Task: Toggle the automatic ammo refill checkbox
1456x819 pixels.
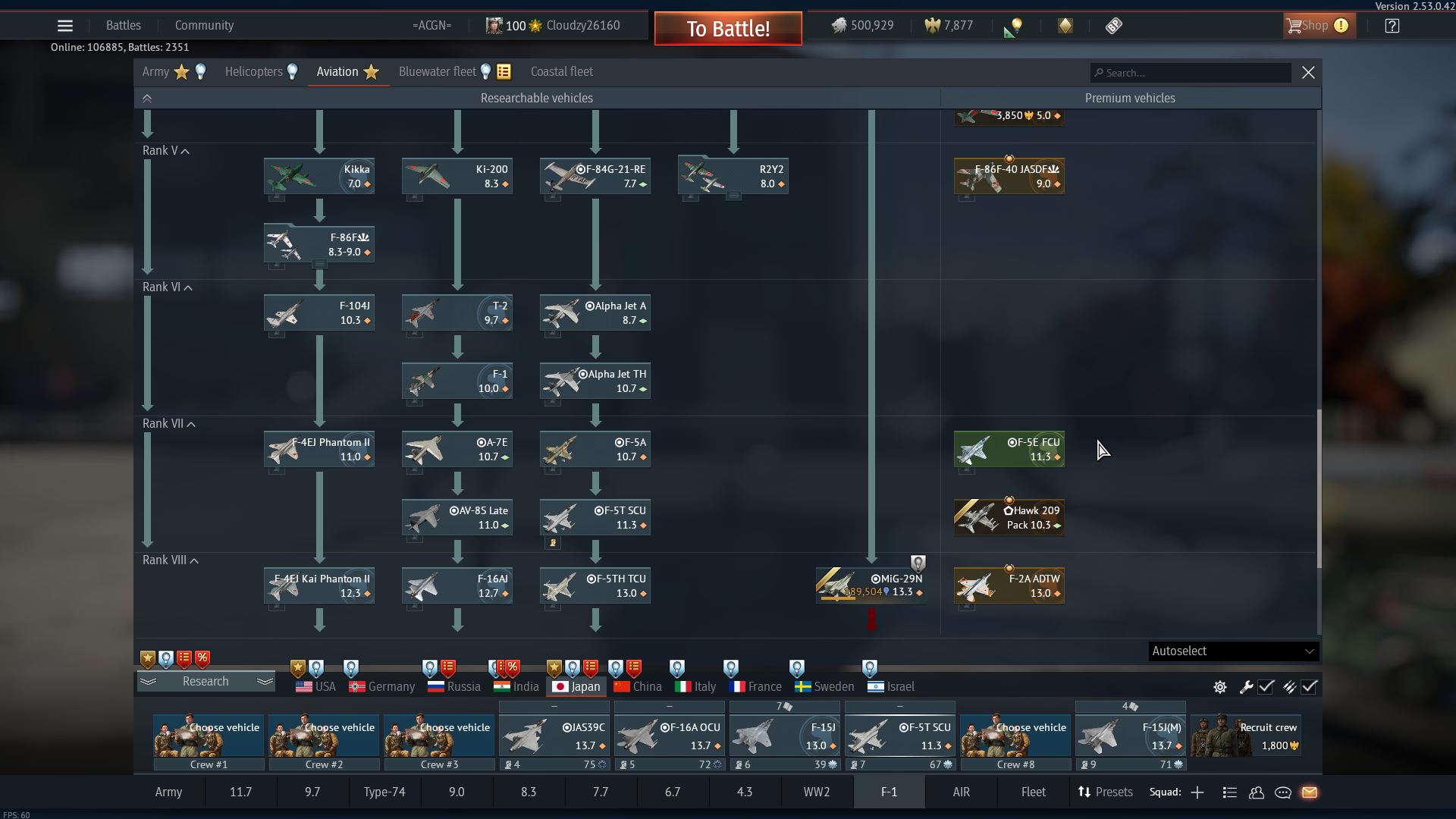Action: pyautogui.click(x=1310, y=687)
